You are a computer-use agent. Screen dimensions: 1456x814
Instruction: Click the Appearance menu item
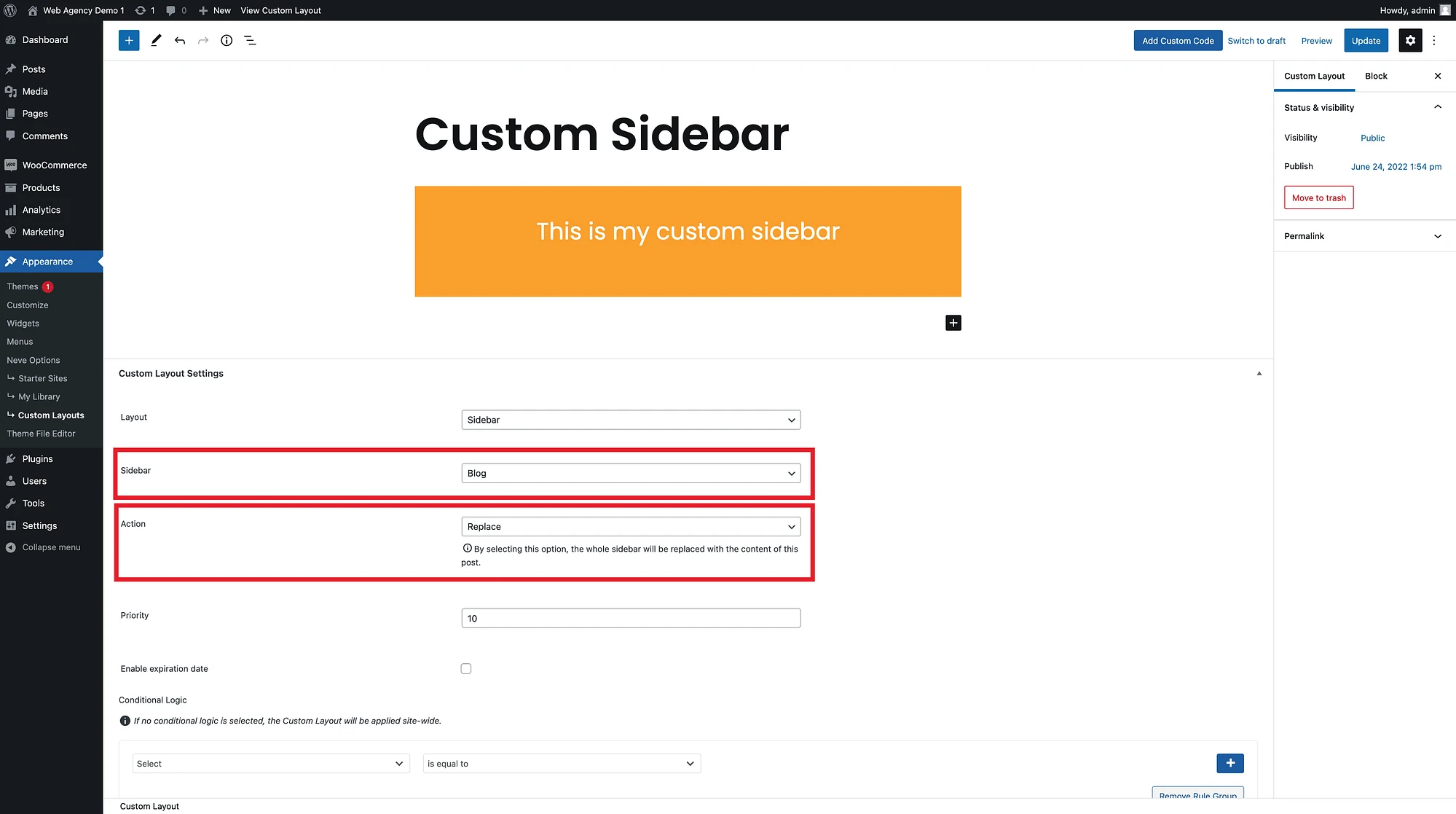tap(47, 261)
